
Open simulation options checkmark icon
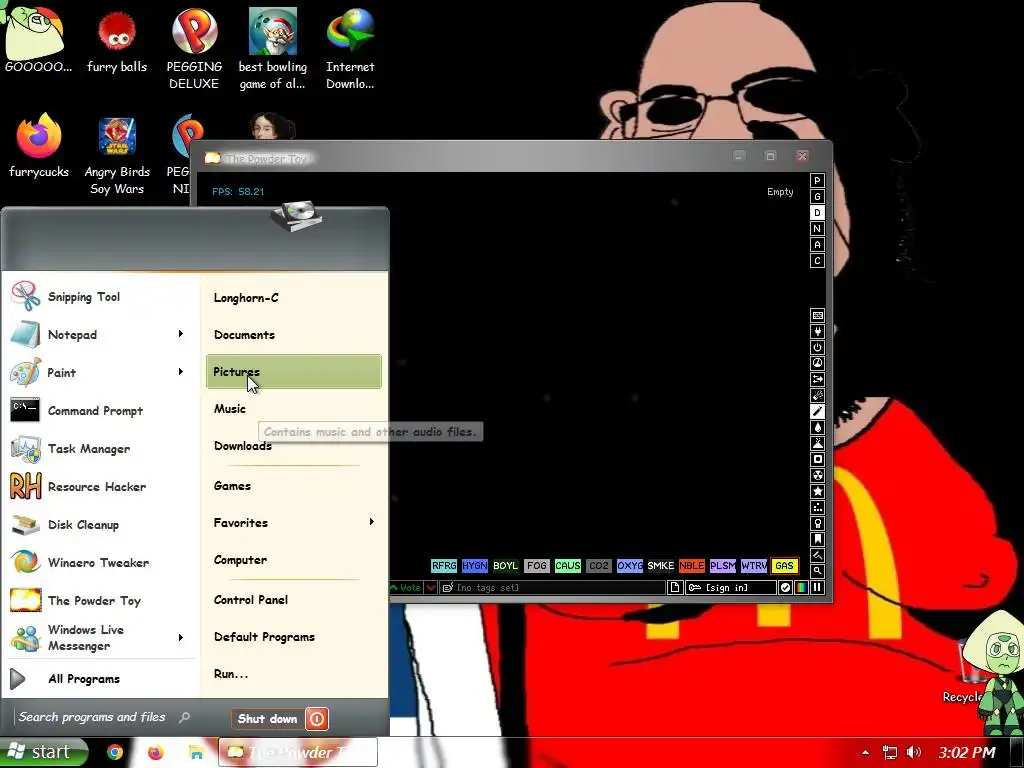785,588
